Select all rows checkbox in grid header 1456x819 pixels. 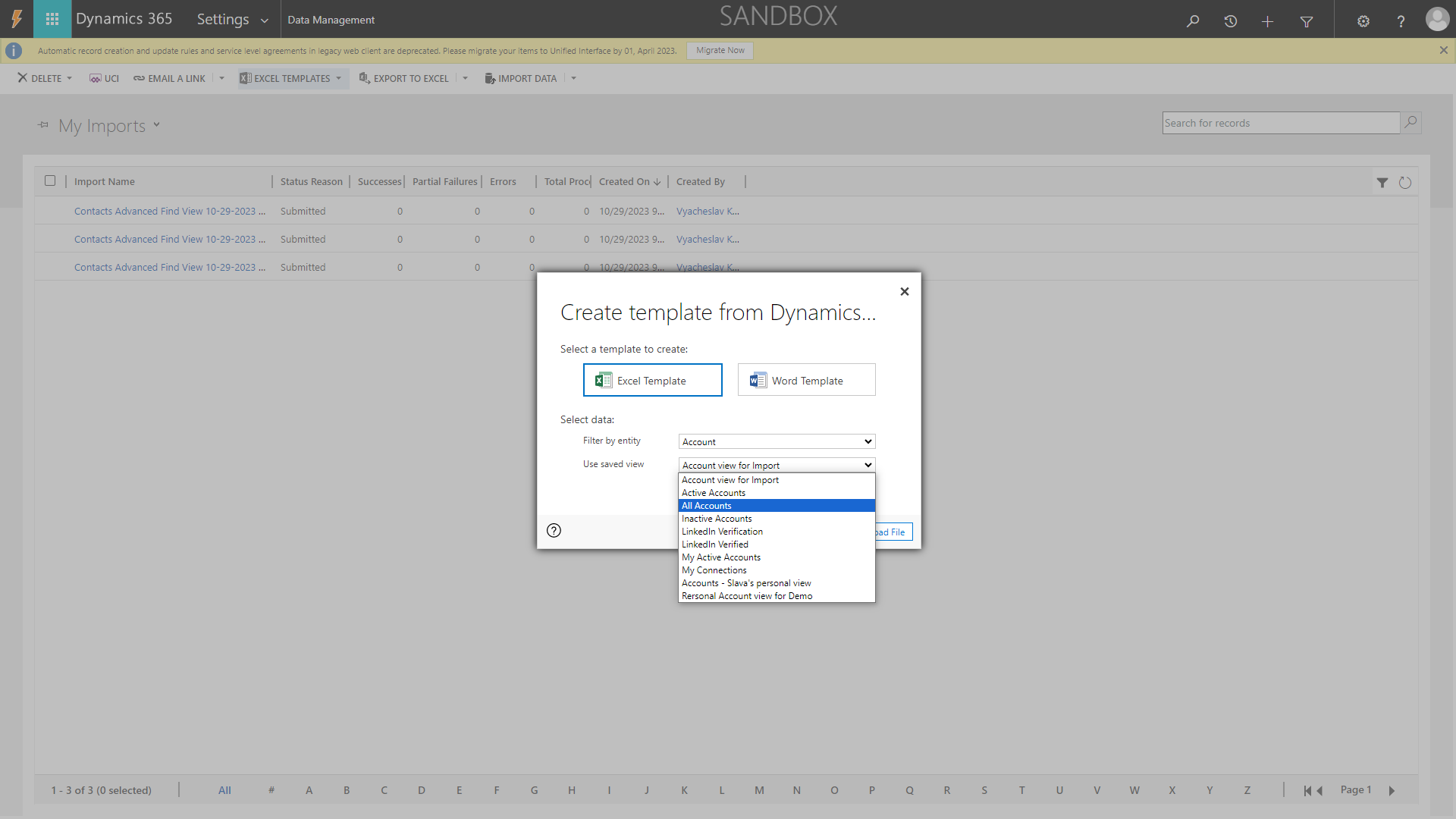[50, 180]
